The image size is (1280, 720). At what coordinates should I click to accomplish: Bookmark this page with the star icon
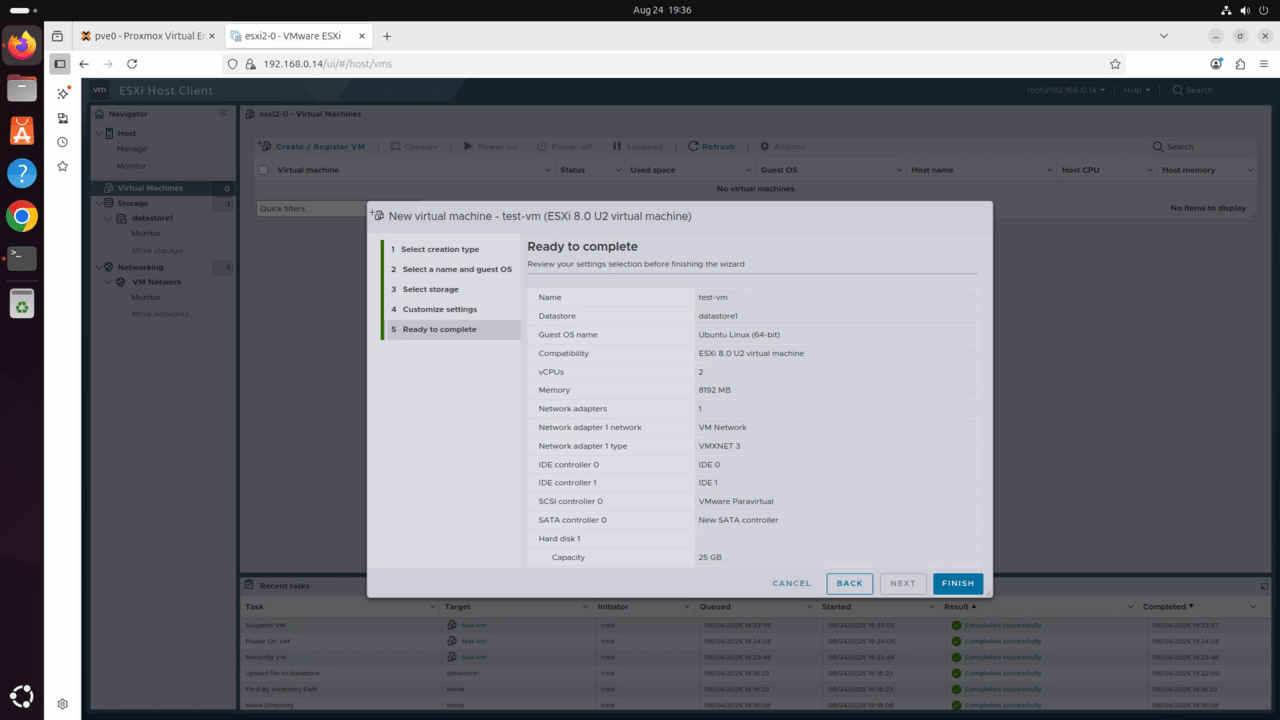point(1115,63)
